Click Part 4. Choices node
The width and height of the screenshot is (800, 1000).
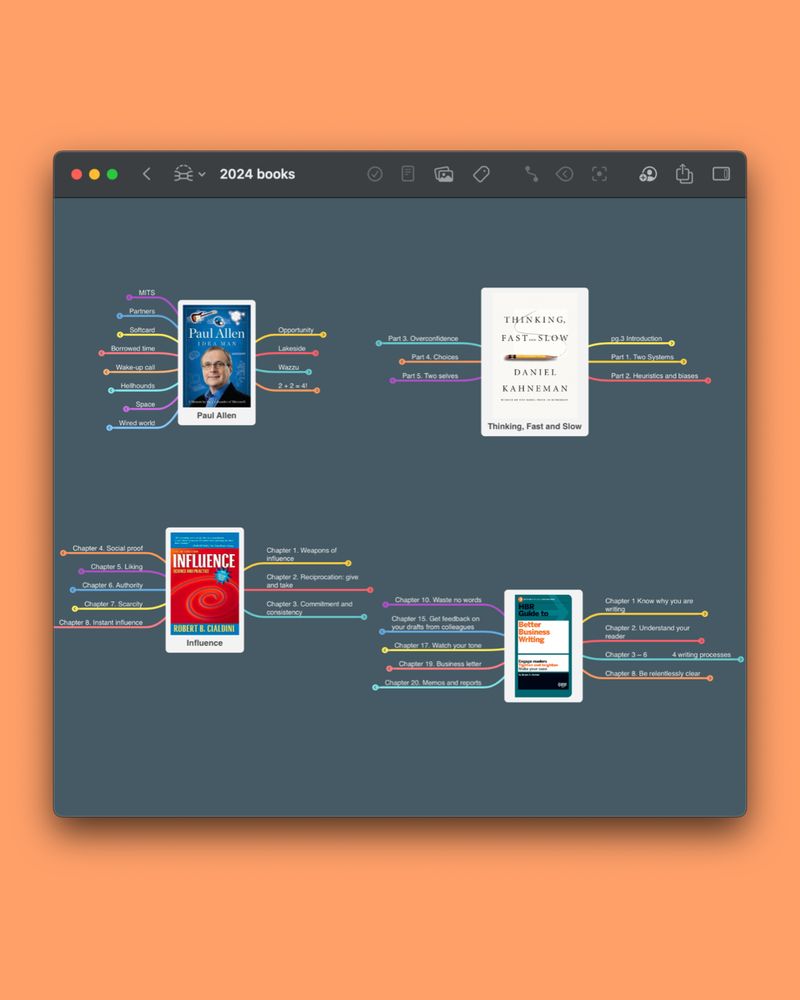pos(434,357)
